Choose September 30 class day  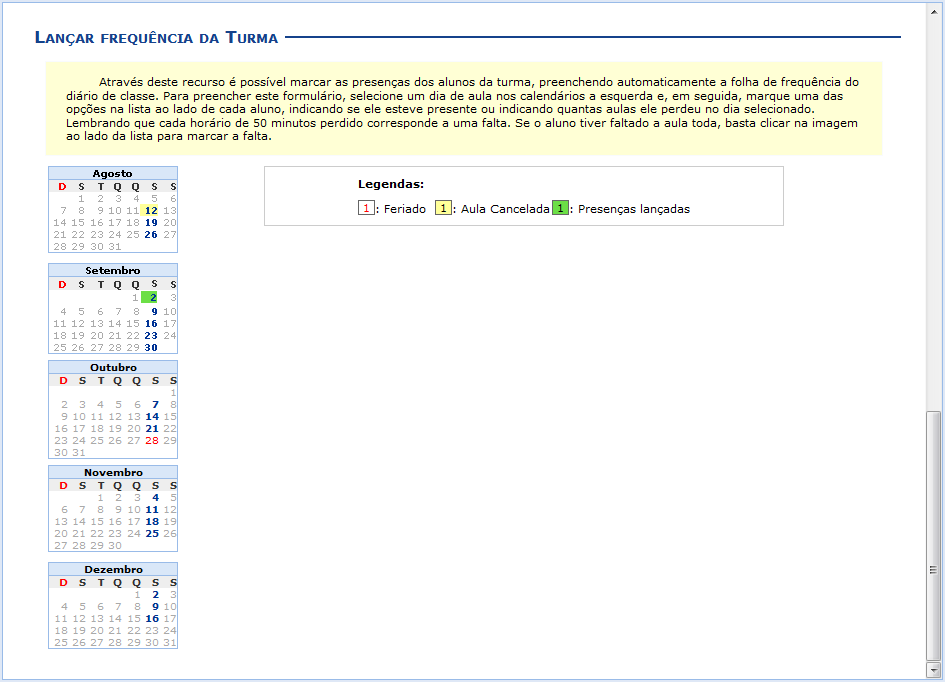coord(151,348)
